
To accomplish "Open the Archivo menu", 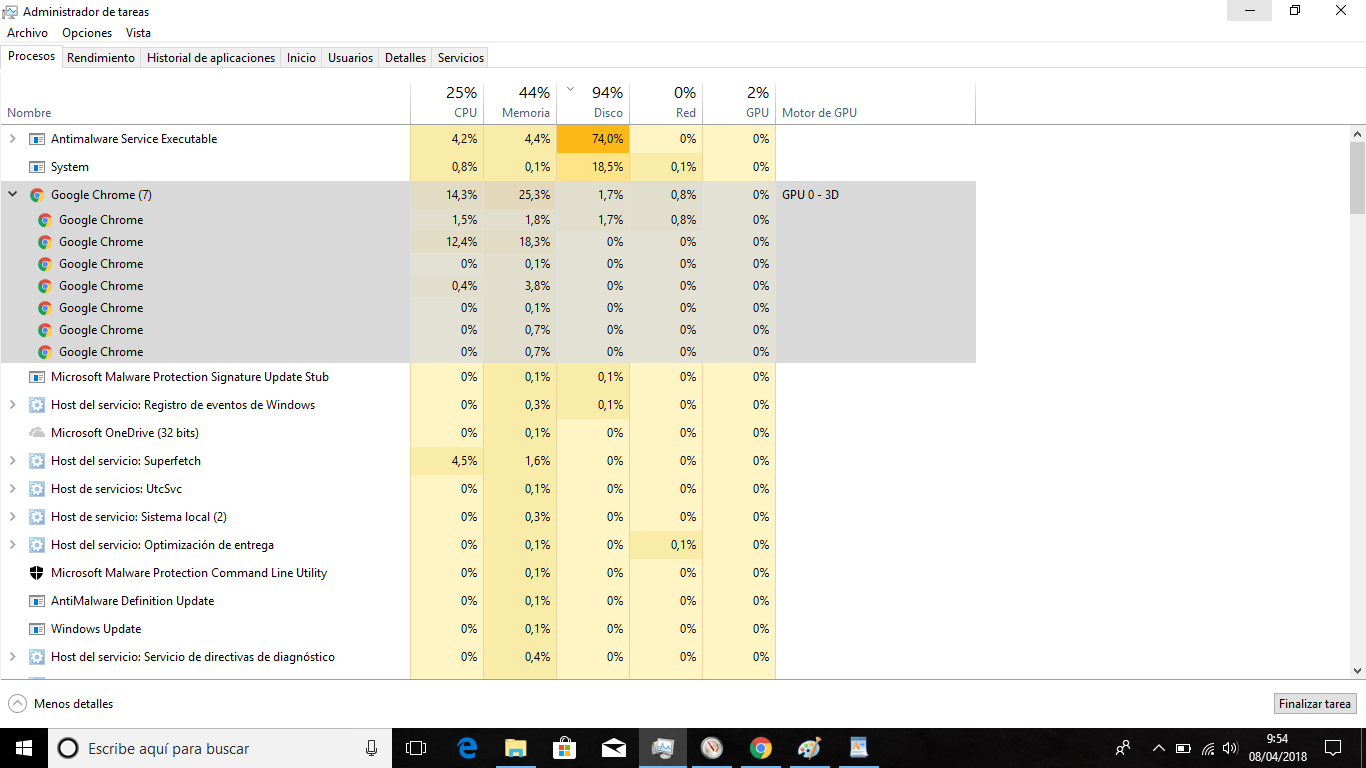I will [27, 33].
